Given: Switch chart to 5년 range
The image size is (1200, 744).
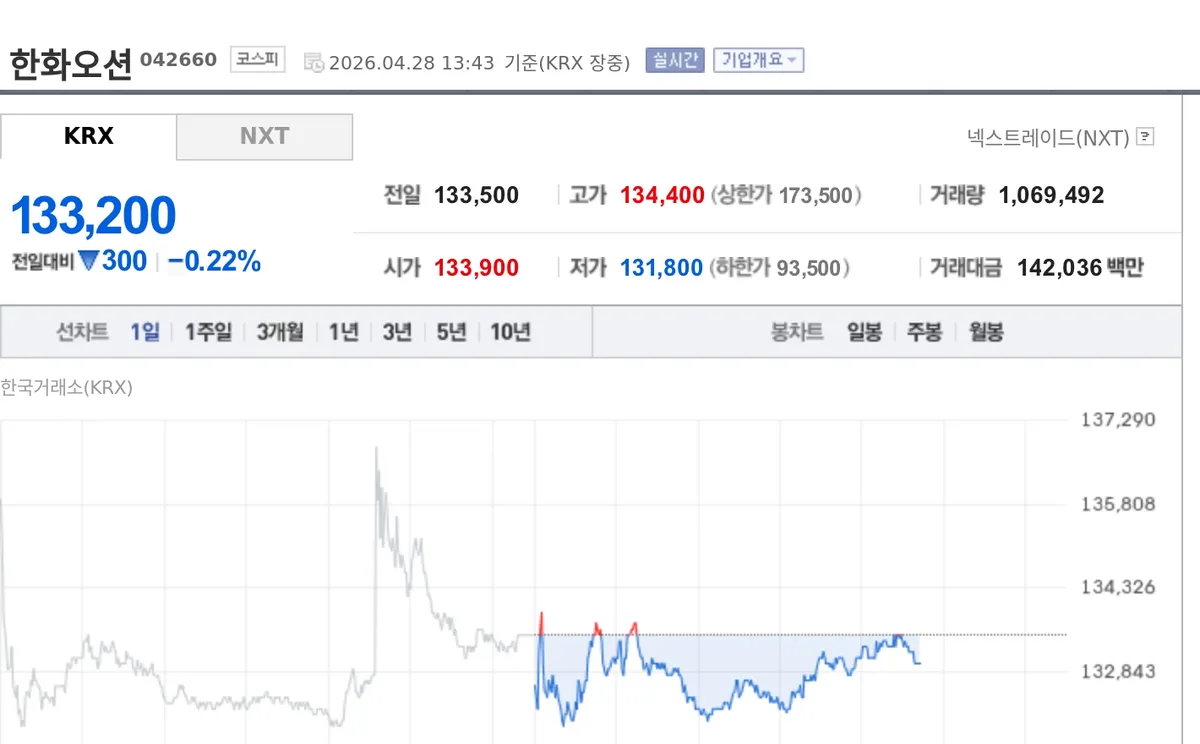Looking at the screenshot, I should (x=451, y=332).
